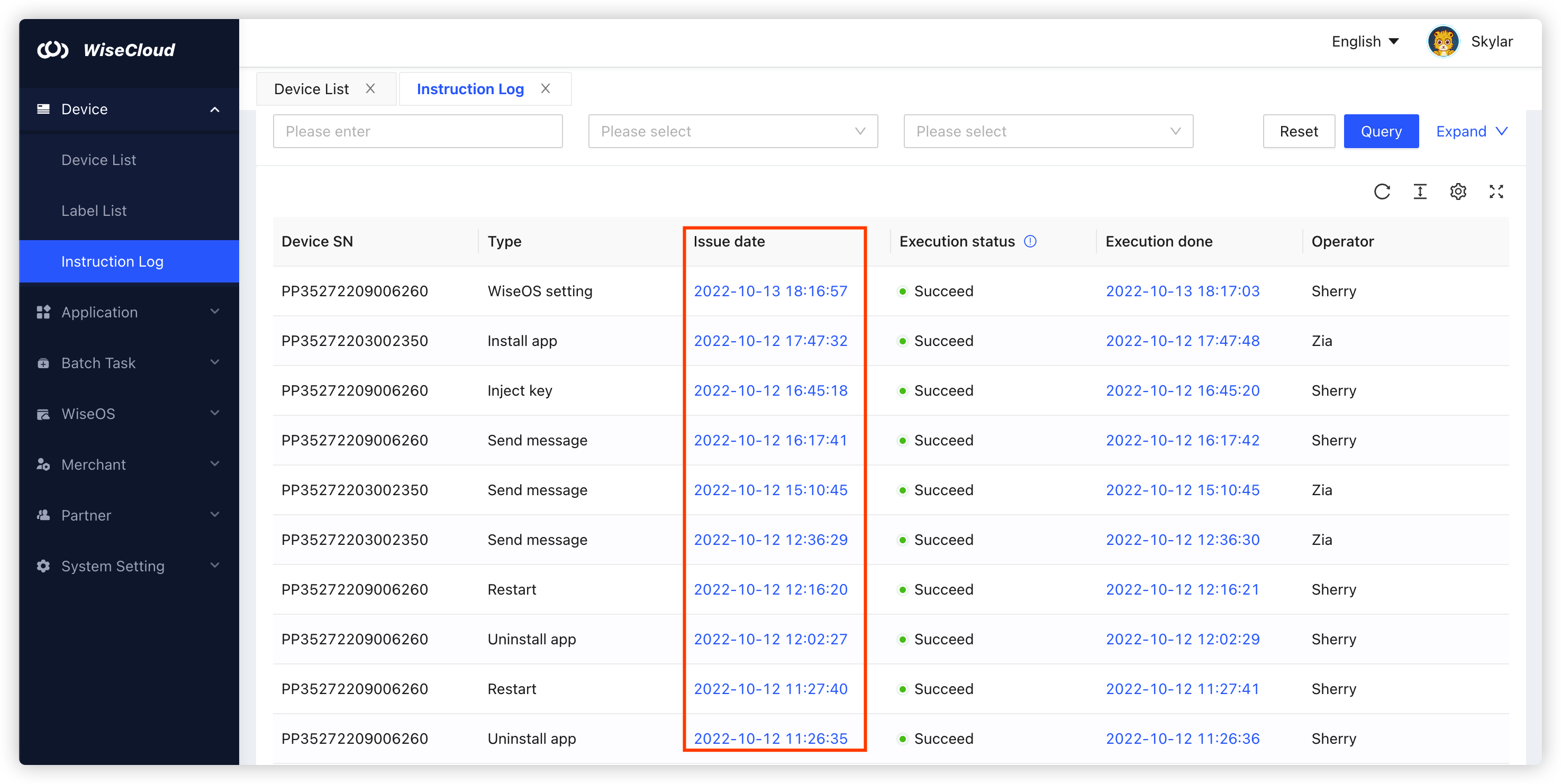
Task: Open the English language dropdown
Action: pos(1364,41)
